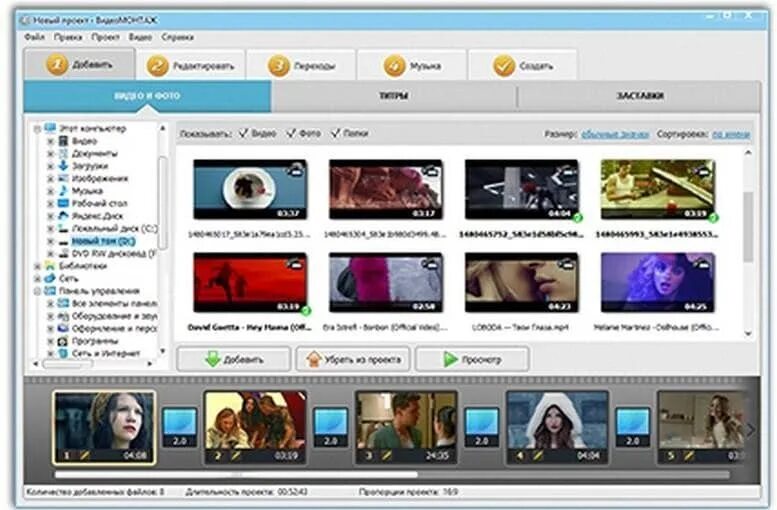777x510 pixels.
Task: Click transition icon between clips 4 and 5
Action: pyautogui.click(x=633, y=428)
